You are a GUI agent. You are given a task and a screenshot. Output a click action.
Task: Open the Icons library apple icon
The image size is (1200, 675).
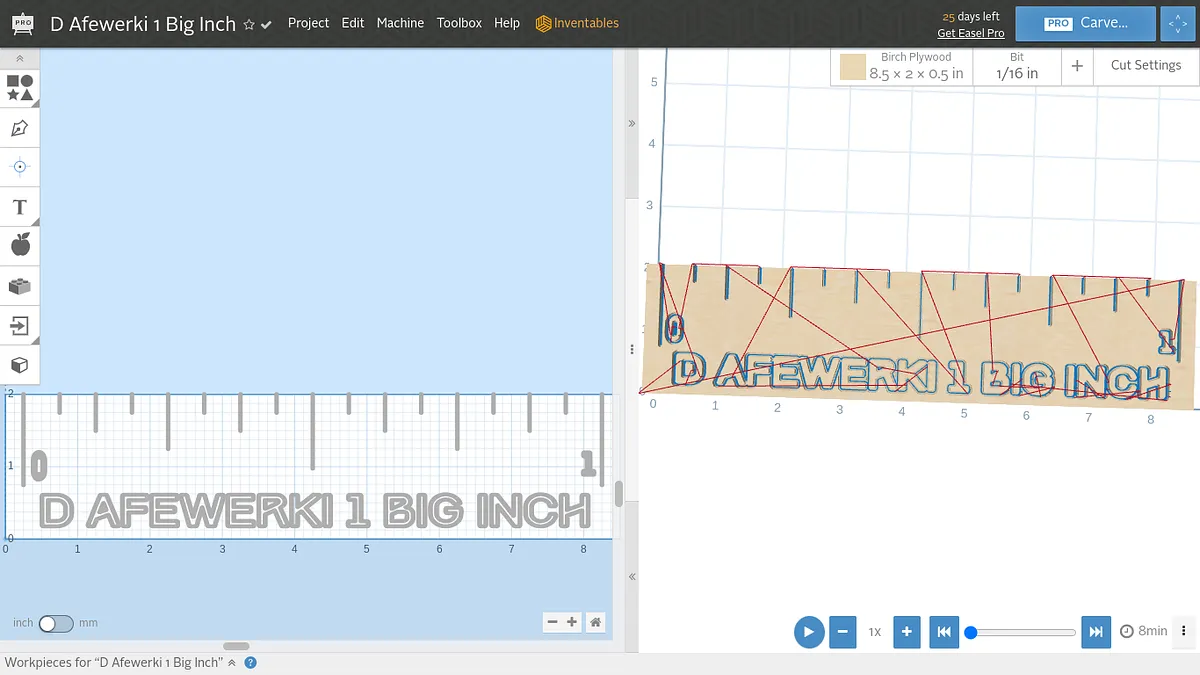coord(19,245)
